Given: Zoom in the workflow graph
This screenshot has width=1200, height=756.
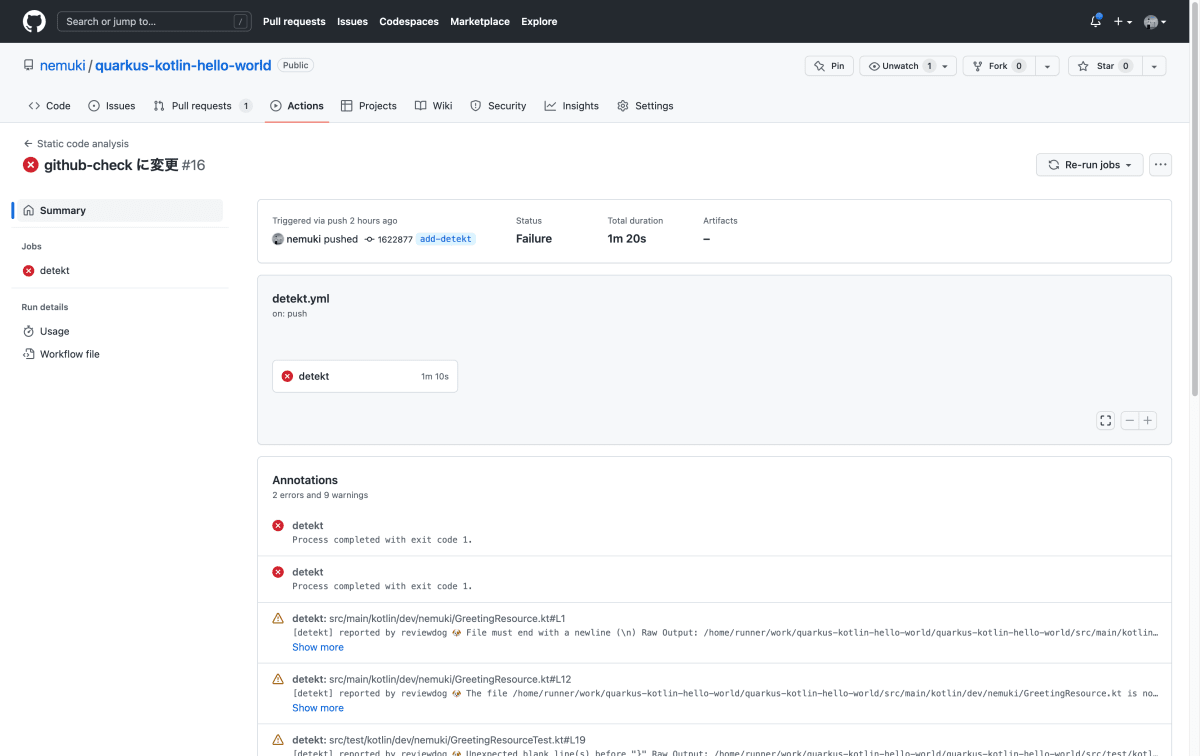Looking at the screenshot, I should click(x=1148, y=421).
